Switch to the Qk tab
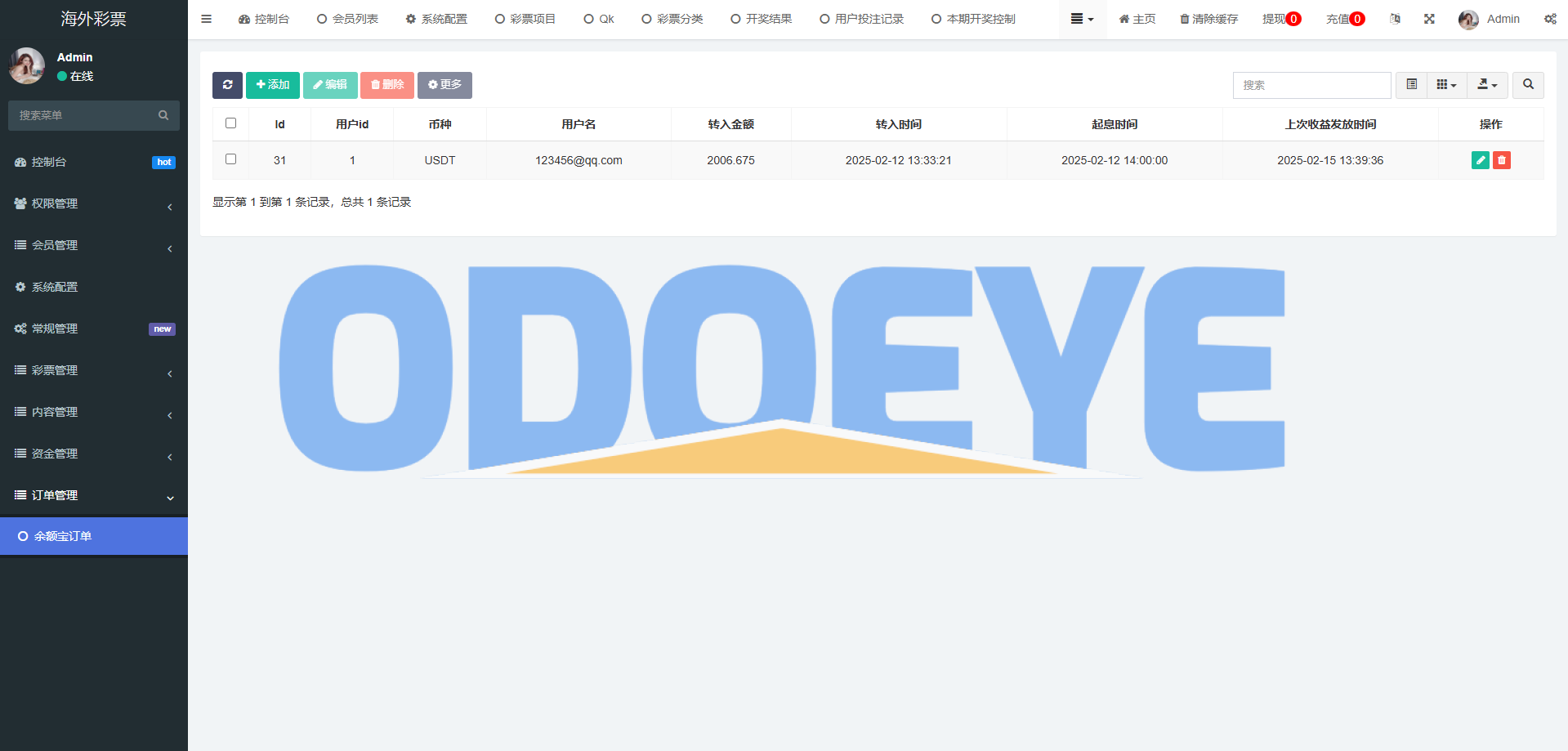 [x=599, y=19]
